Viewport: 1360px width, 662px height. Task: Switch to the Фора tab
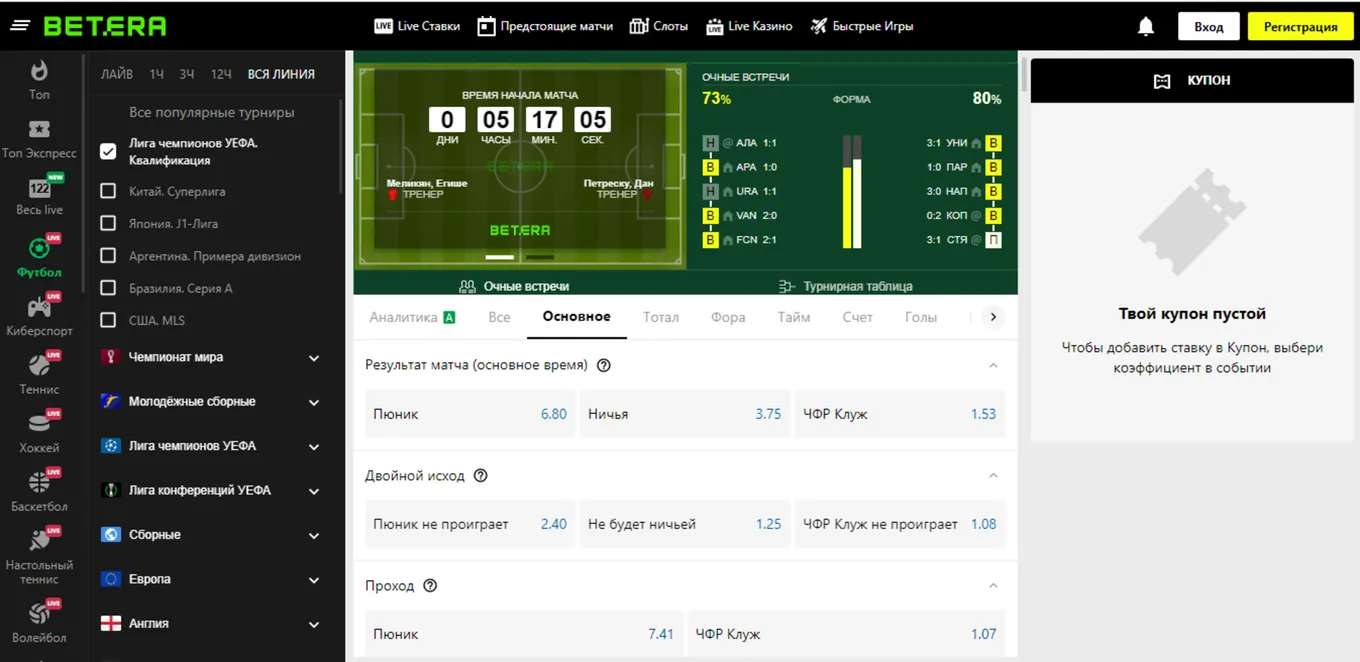point(728,317)
